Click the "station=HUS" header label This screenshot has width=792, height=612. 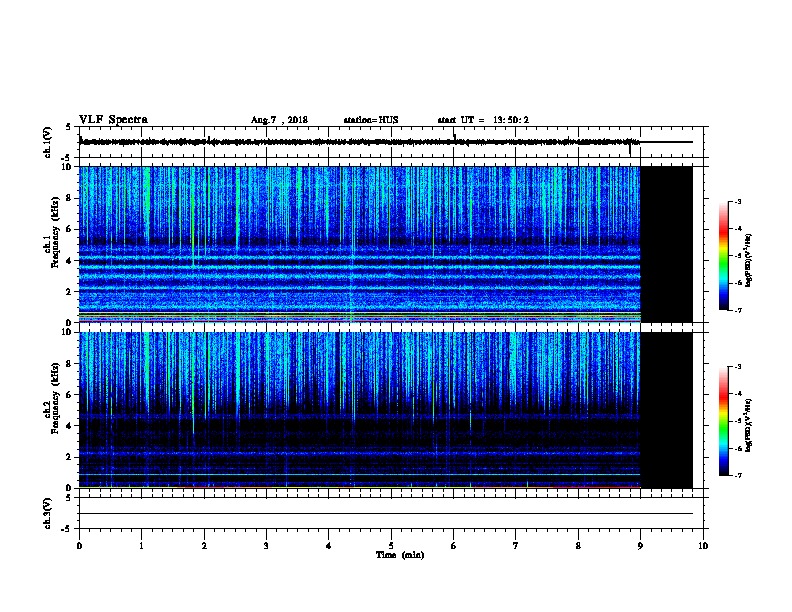[371, 120]
